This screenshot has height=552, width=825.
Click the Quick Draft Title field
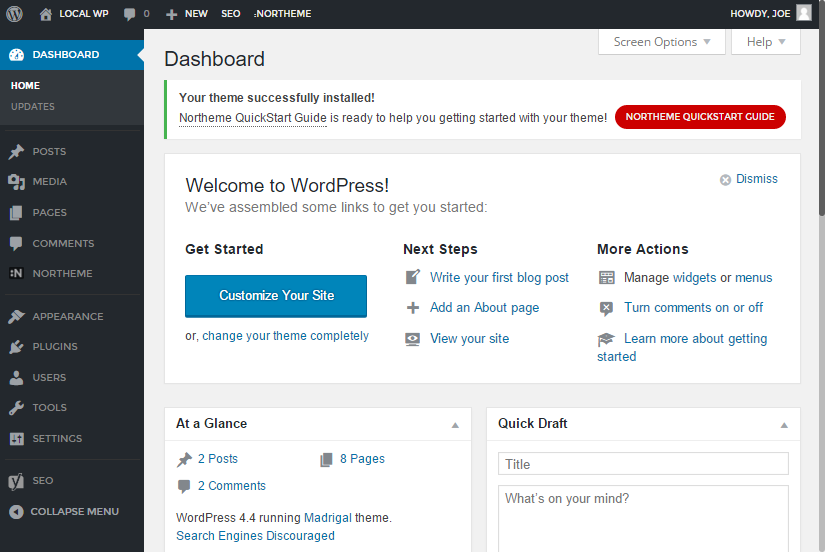point(643,464)
